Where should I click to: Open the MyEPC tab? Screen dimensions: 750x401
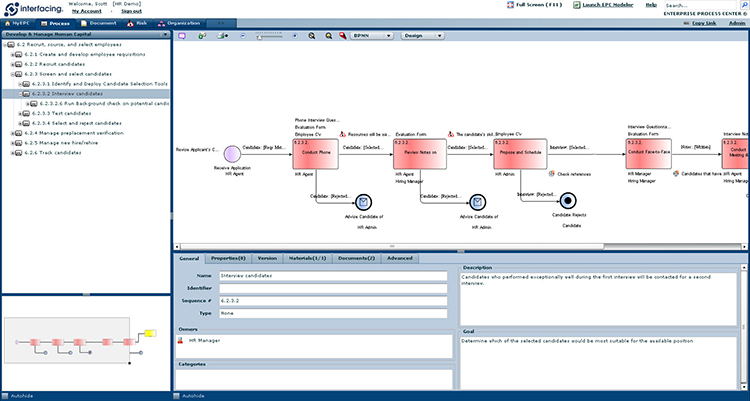pyautogui.click(x=17, y=23)
